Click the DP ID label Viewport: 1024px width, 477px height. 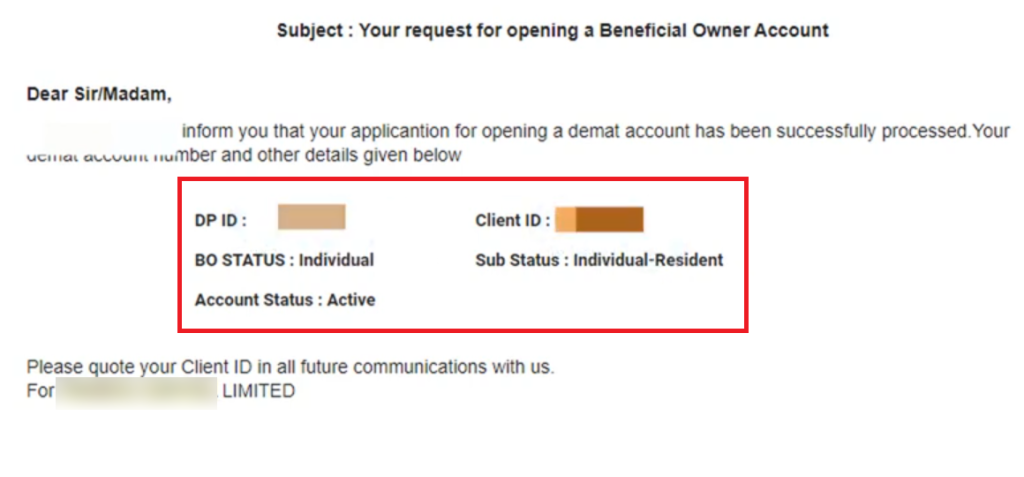pyautogui.click(x=221, y=220)
